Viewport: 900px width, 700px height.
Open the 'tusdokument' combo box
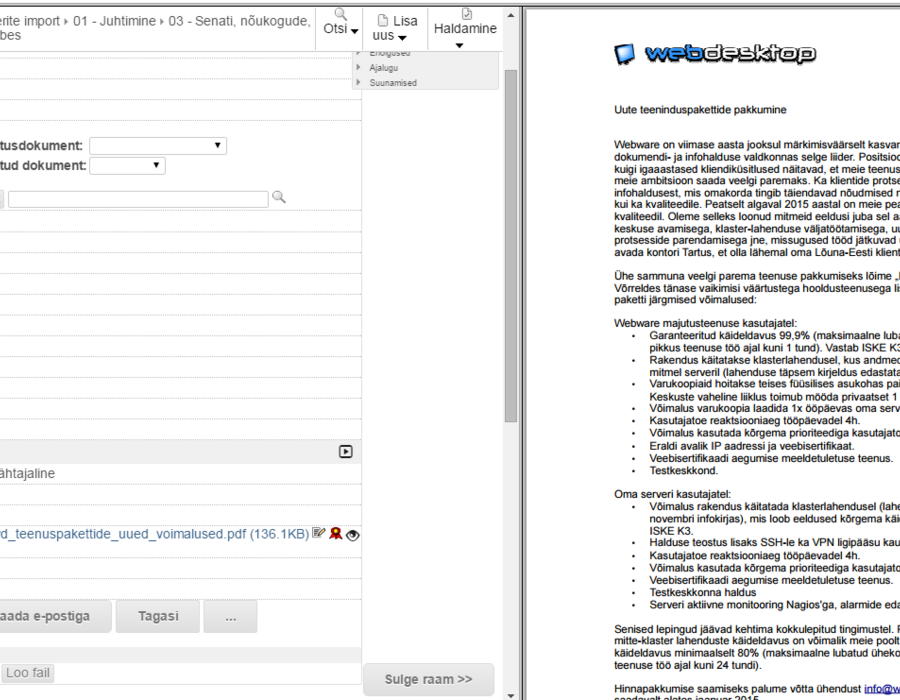pyautogui.click(x=158, y=146)
